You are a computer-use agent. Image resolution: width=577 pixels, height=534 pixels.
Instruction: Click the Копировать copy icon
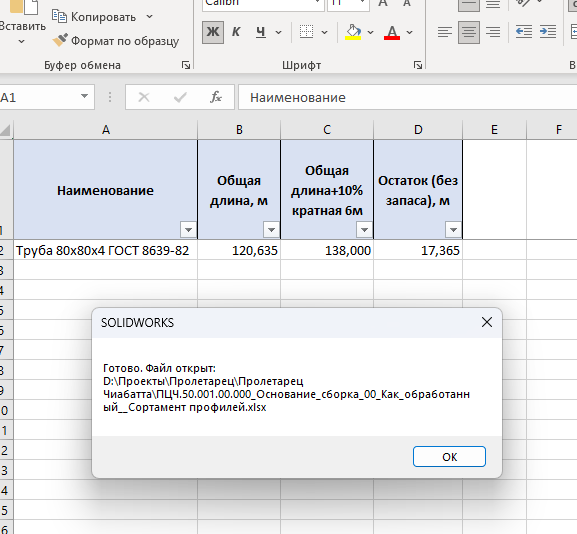pos(59,17)
